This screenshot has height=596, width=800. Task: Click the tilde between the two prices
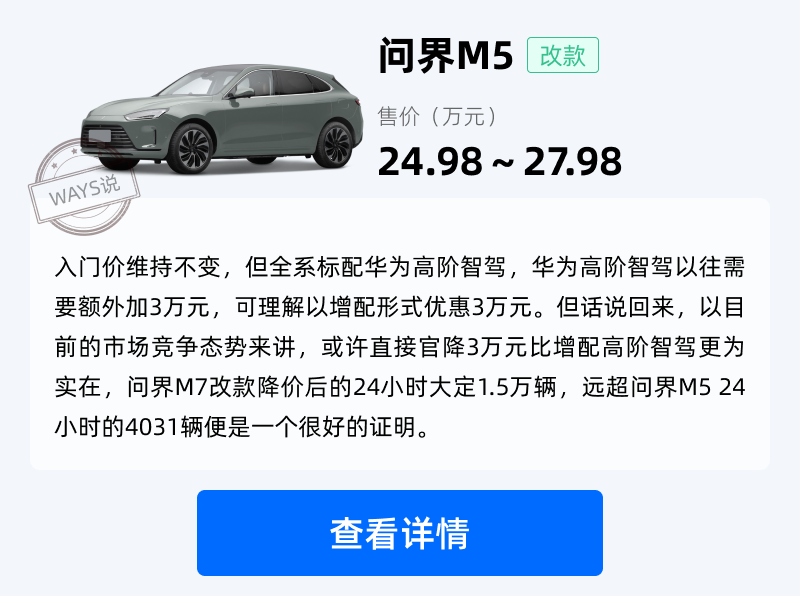point(503,163)
